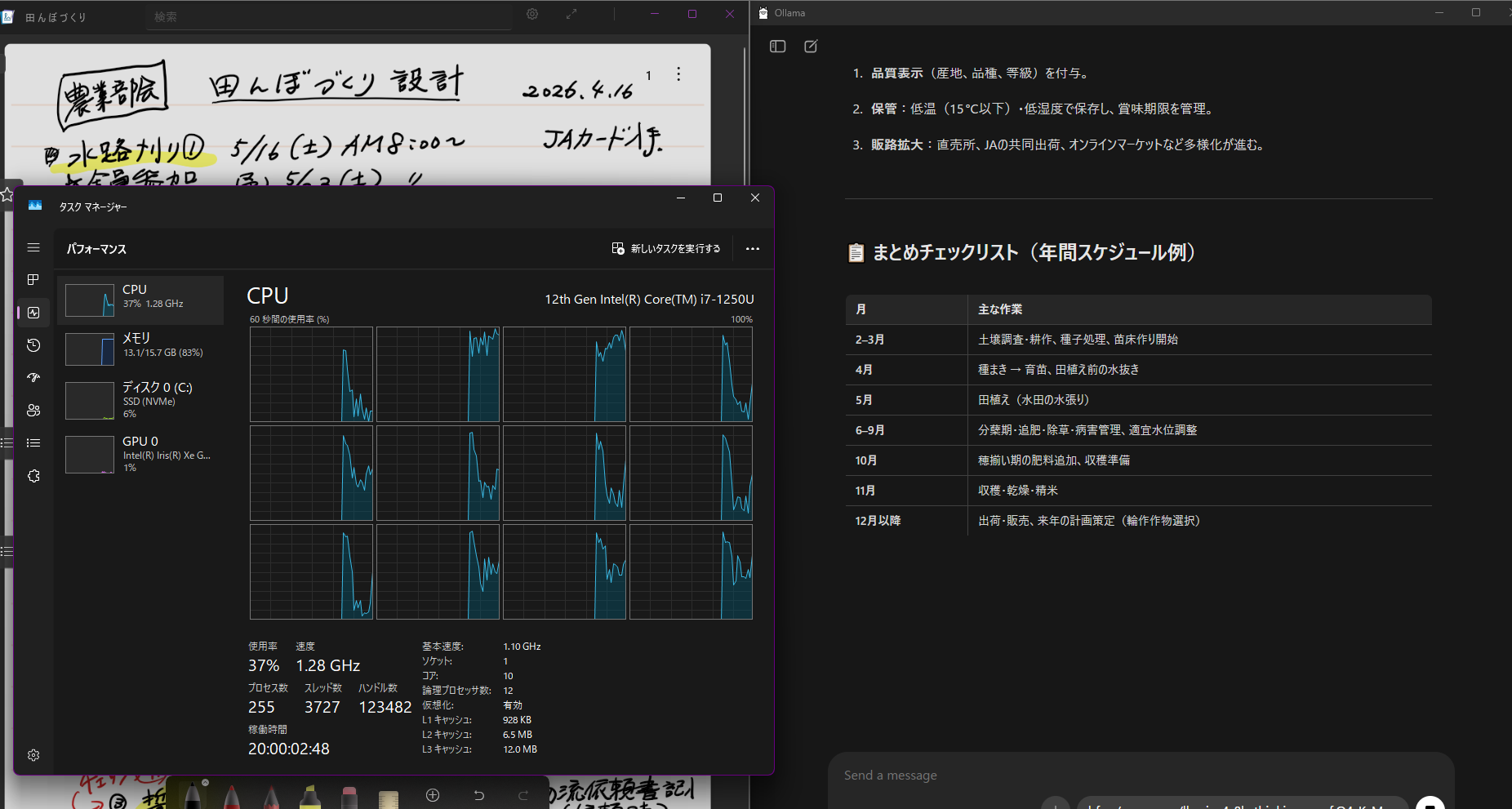This screenshot has height=809, width=1512.
Task: Stop the Ollama response generation
Action: coord(1430,804)
